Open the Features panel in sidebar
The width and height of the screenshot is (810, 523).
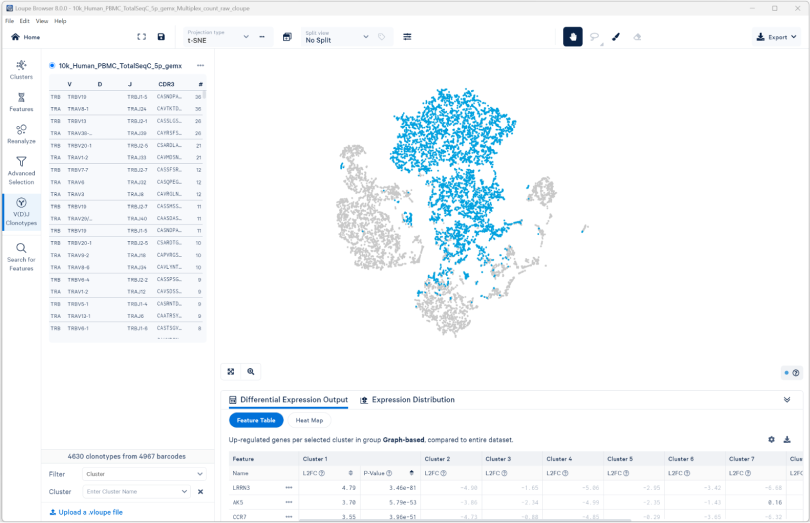click(21, 101)
